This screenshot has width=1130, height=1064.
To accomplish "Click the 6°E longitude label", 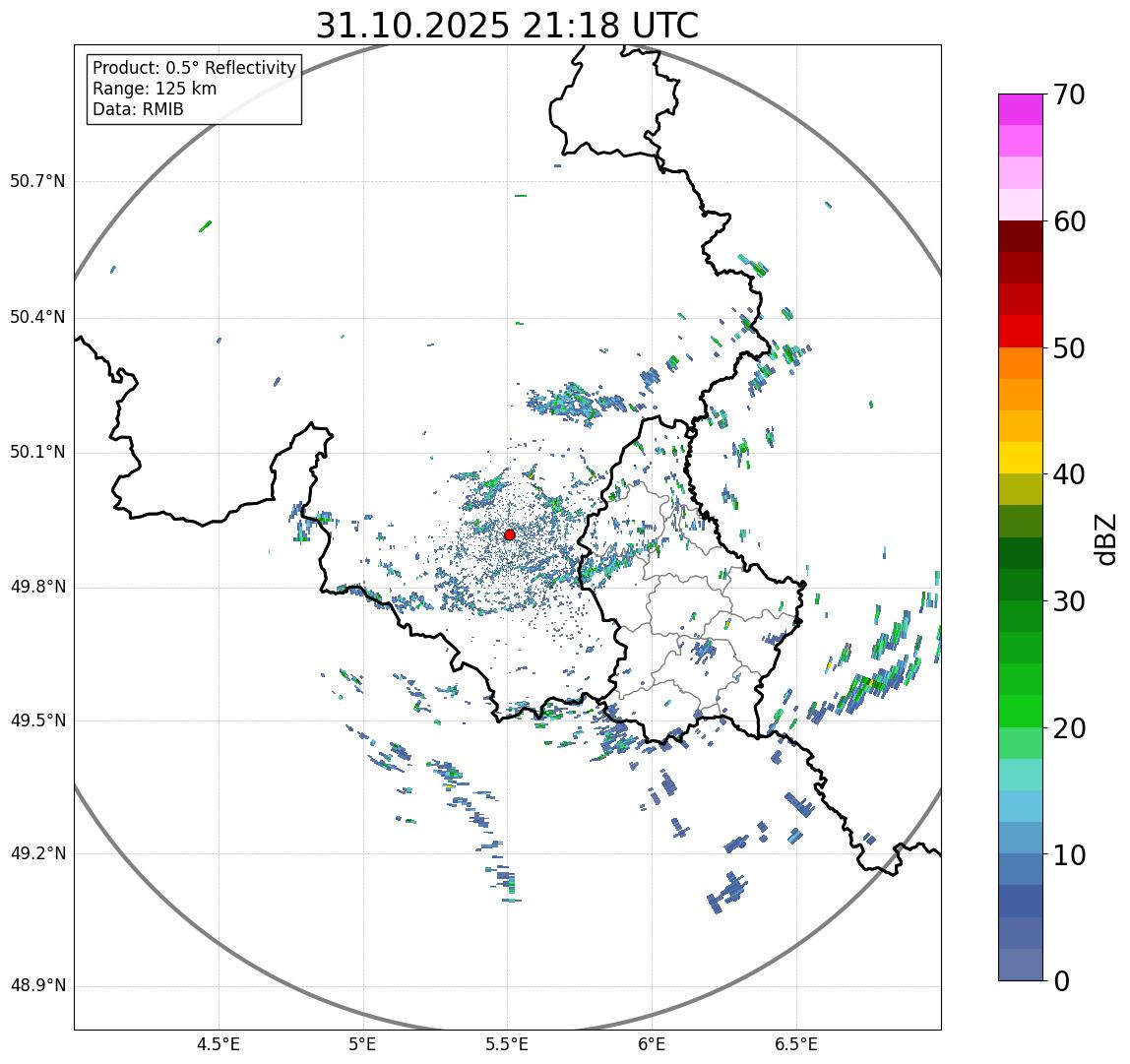I will 653,1044.
